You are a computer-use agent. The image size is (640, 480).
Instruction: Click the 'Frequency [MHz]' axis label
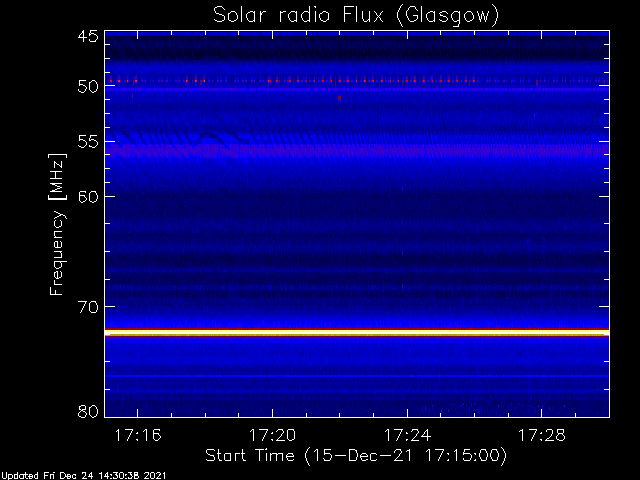(x=57, y=224)
